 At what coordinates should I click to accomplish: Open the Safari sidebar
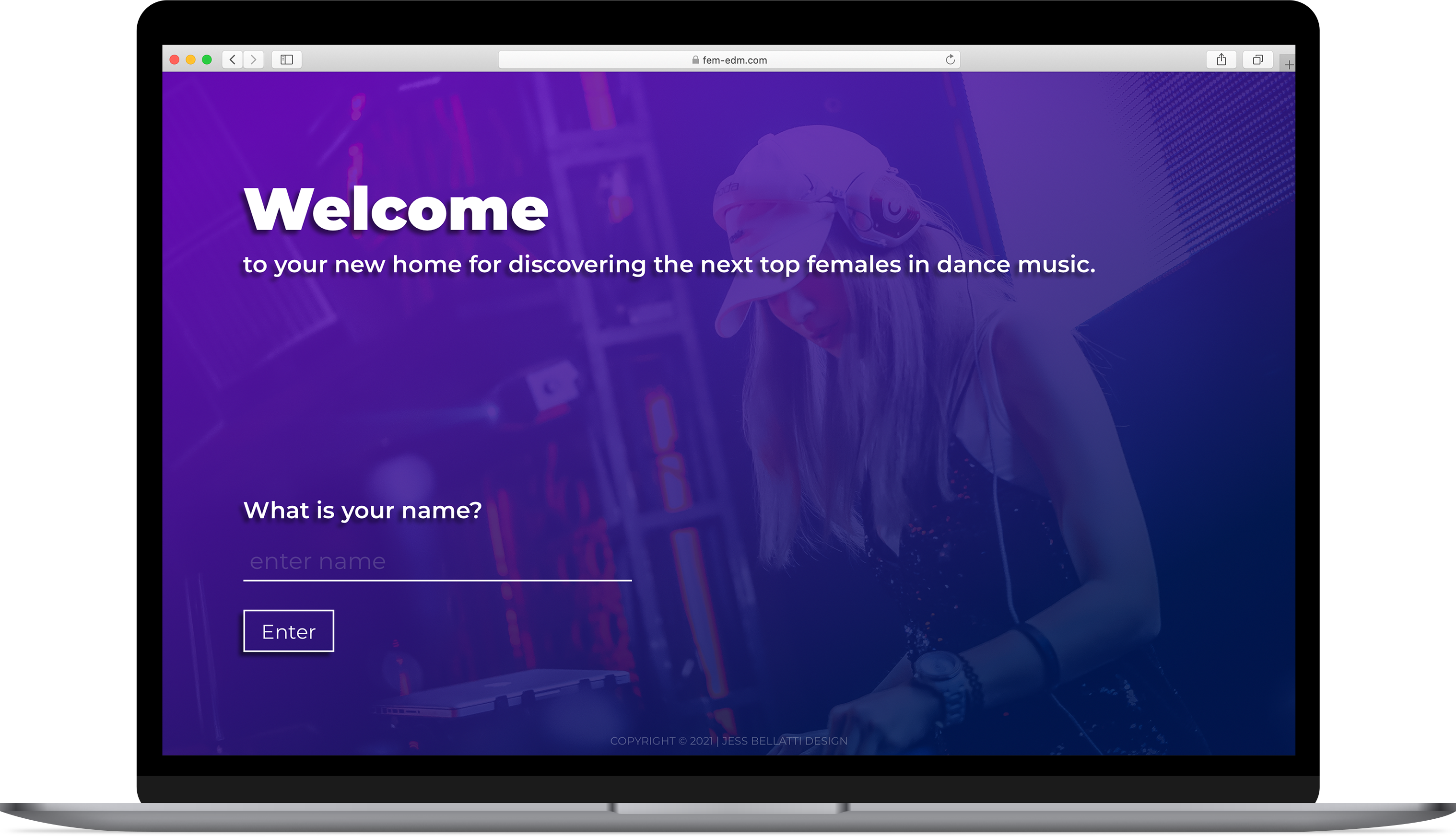(x=286, y=59)
